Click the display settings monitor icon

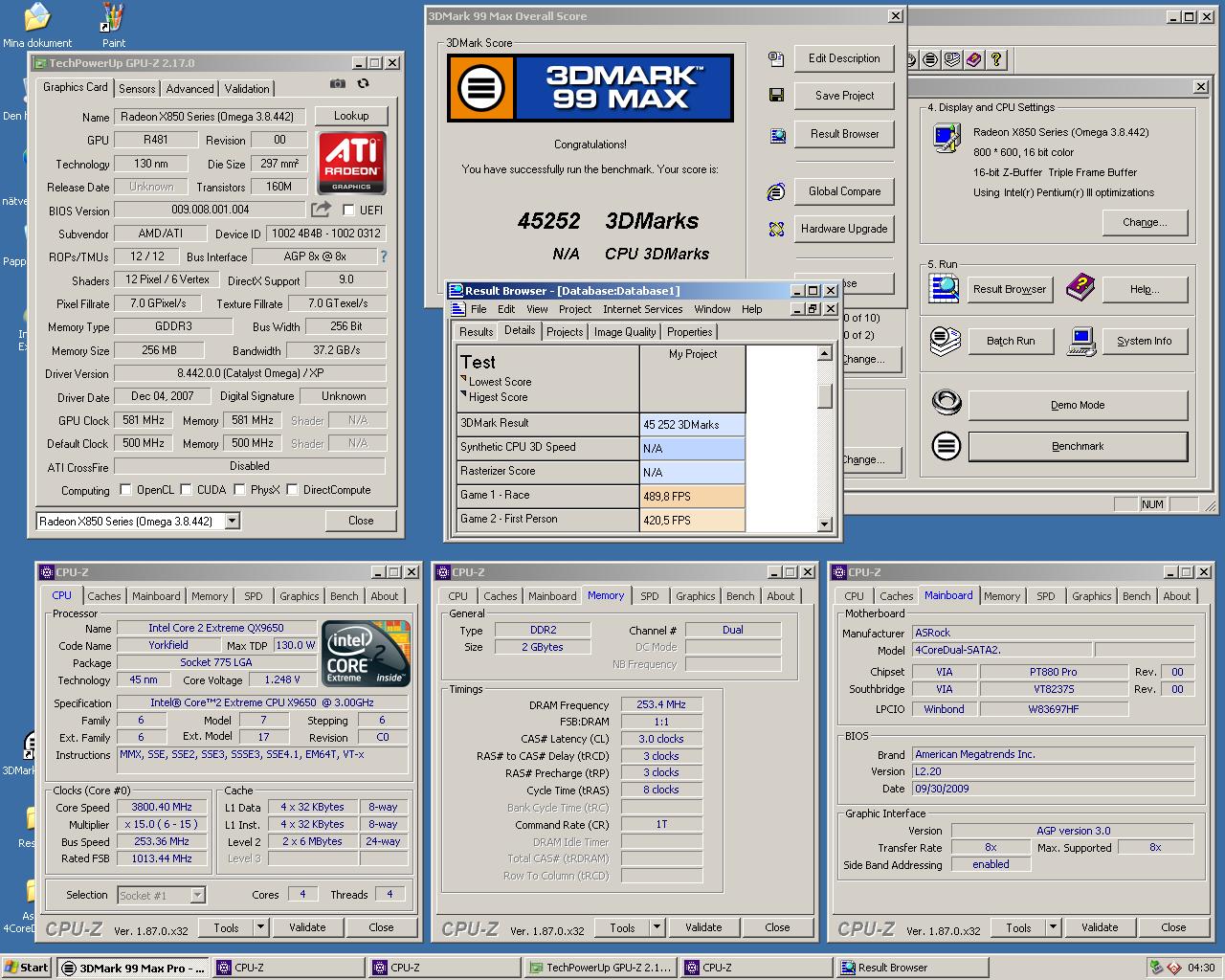[x=947, y=138]
